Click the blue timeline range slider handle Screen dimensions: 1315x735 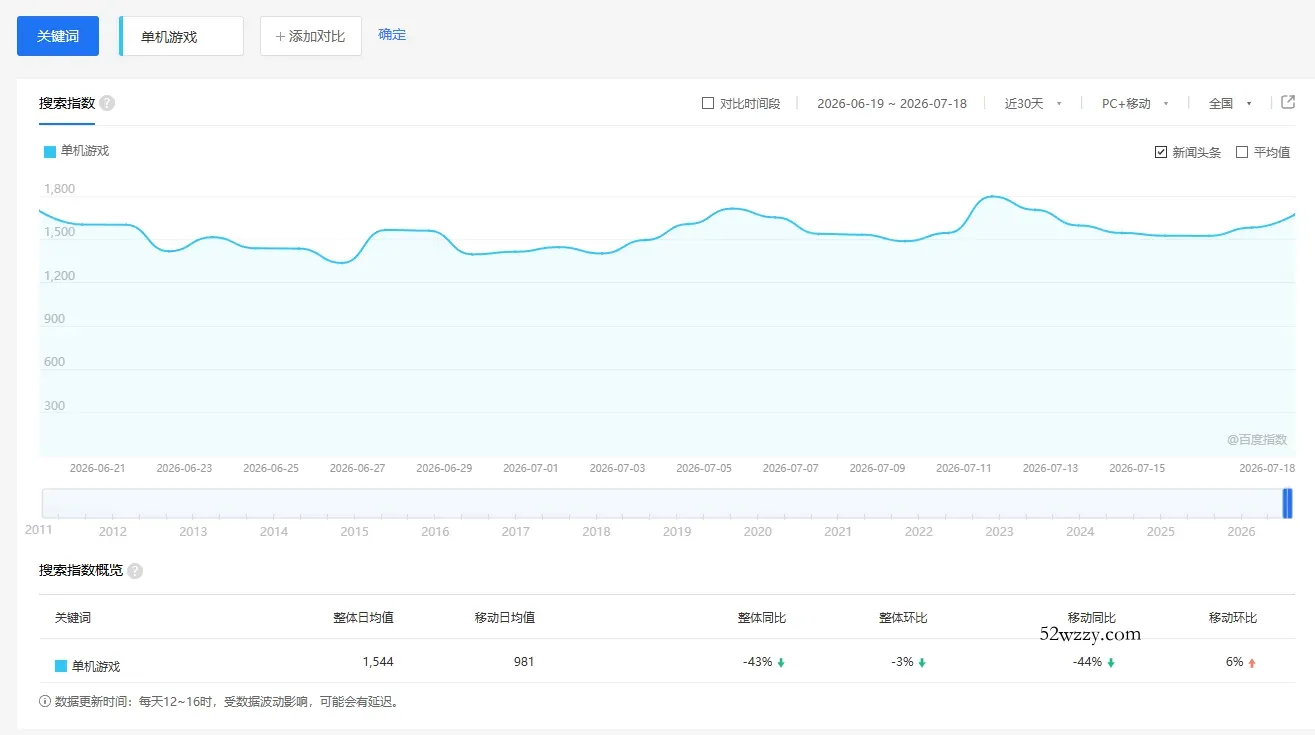(x=1288, y=503)
